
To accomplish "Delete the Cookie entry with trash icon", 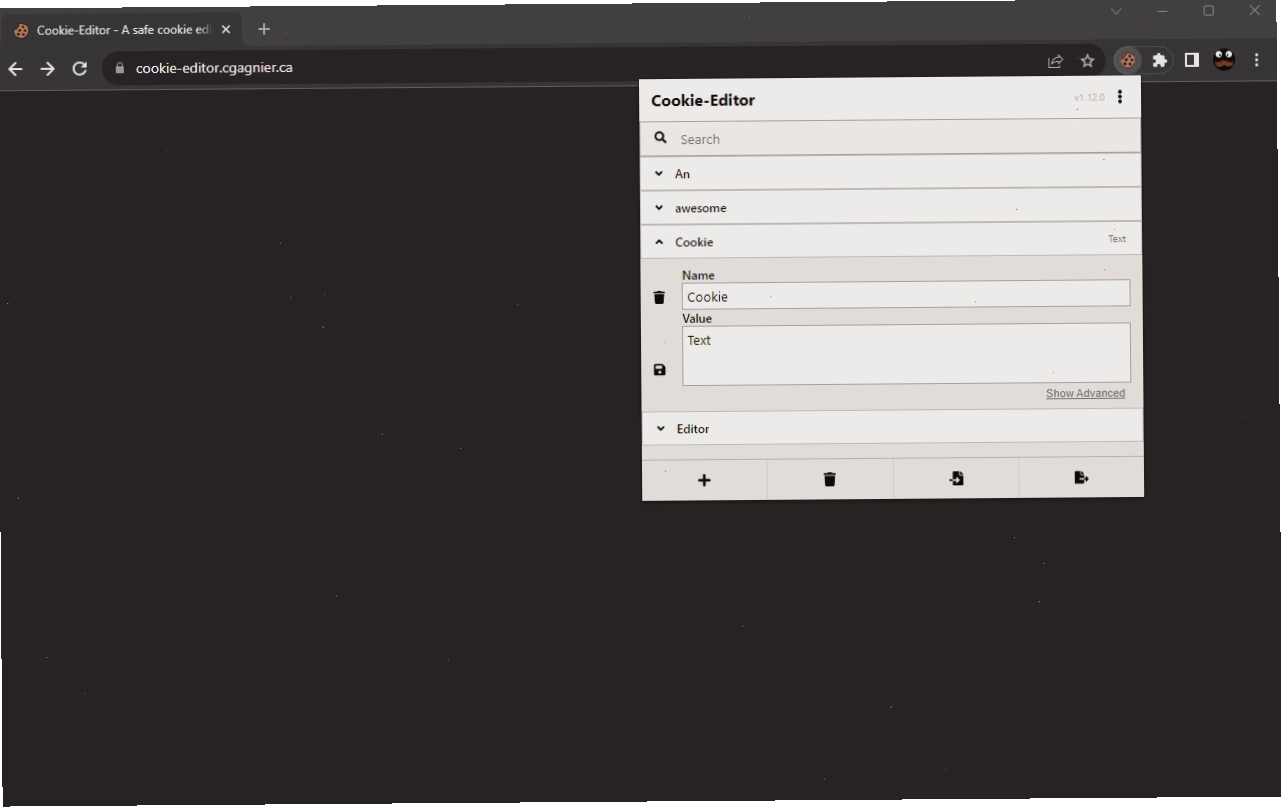I will 659,297.
